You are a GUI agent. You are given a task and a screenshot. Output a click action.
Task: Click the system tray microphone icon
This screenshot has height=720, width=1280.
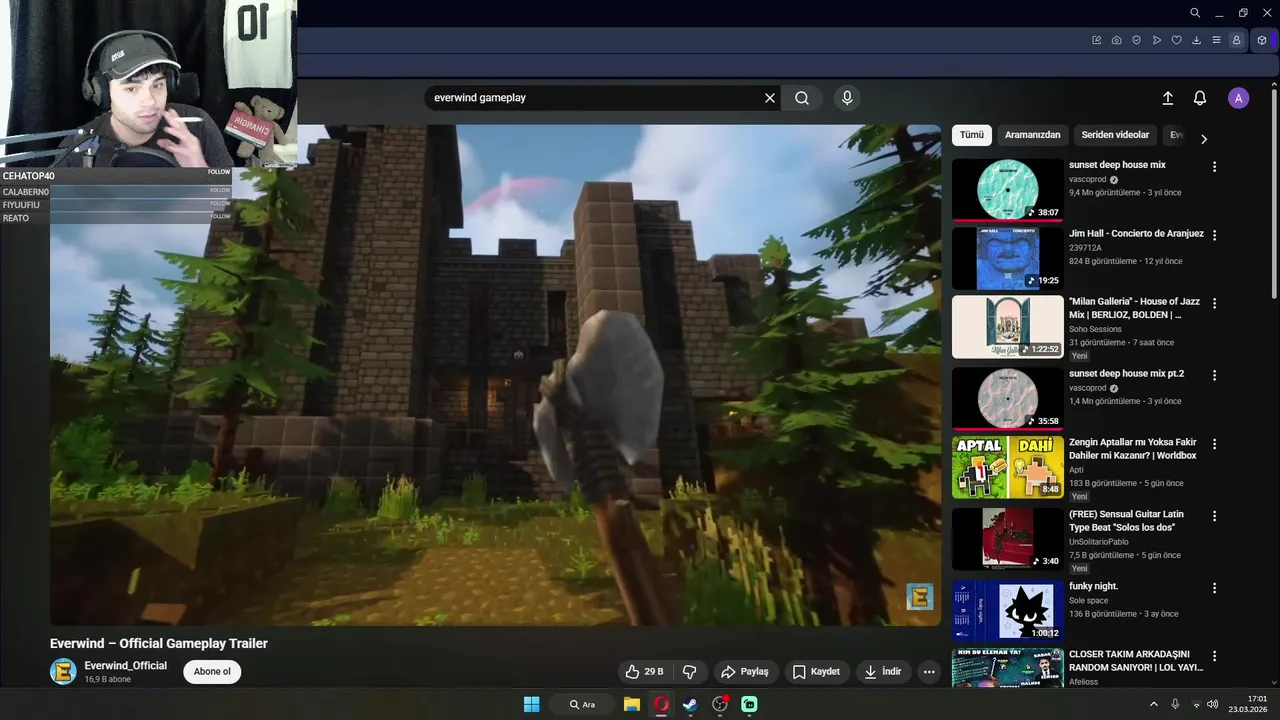(1175, 704)
